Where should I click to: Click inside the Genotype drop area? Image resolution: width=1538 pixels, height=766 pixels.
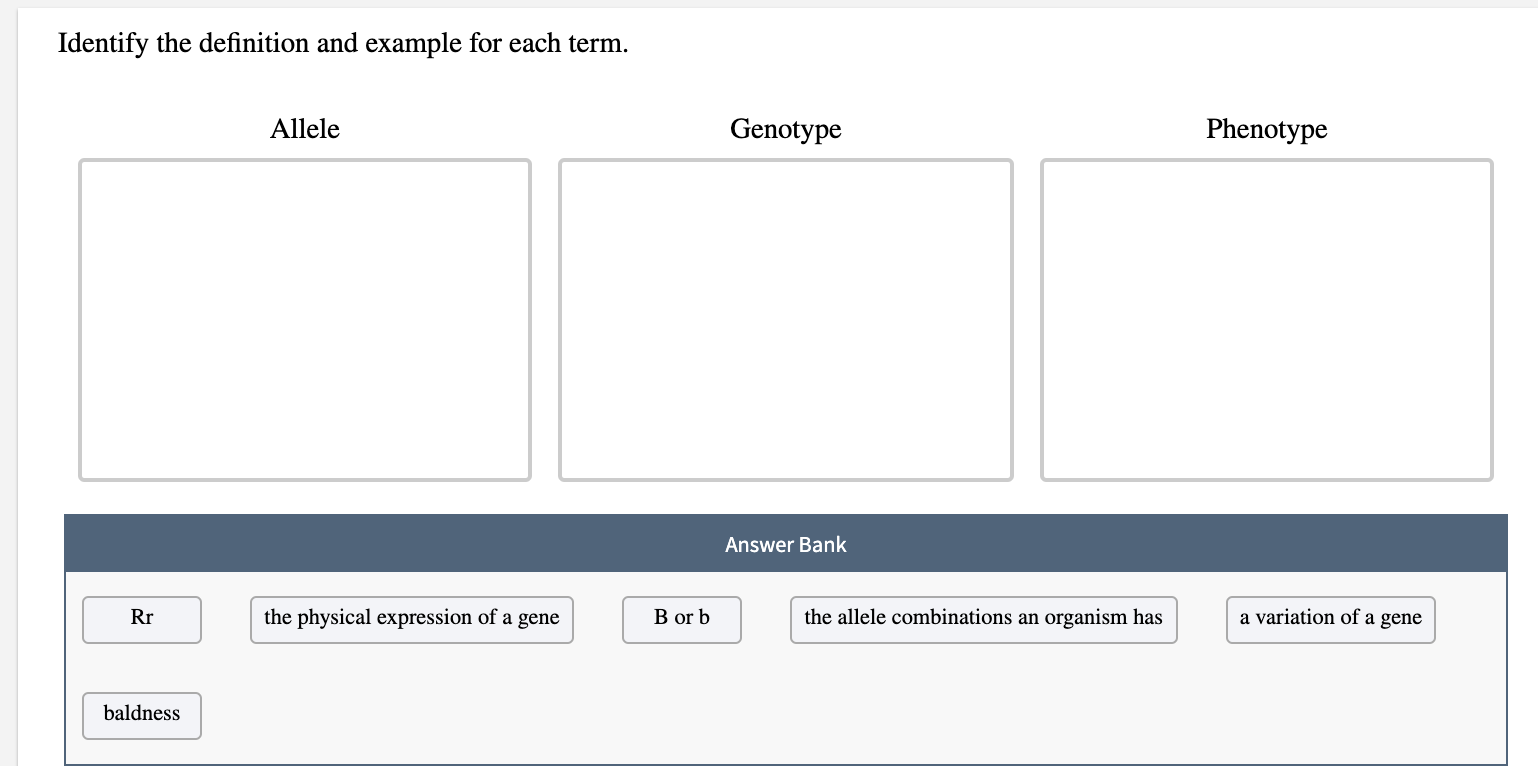[786, 318]
